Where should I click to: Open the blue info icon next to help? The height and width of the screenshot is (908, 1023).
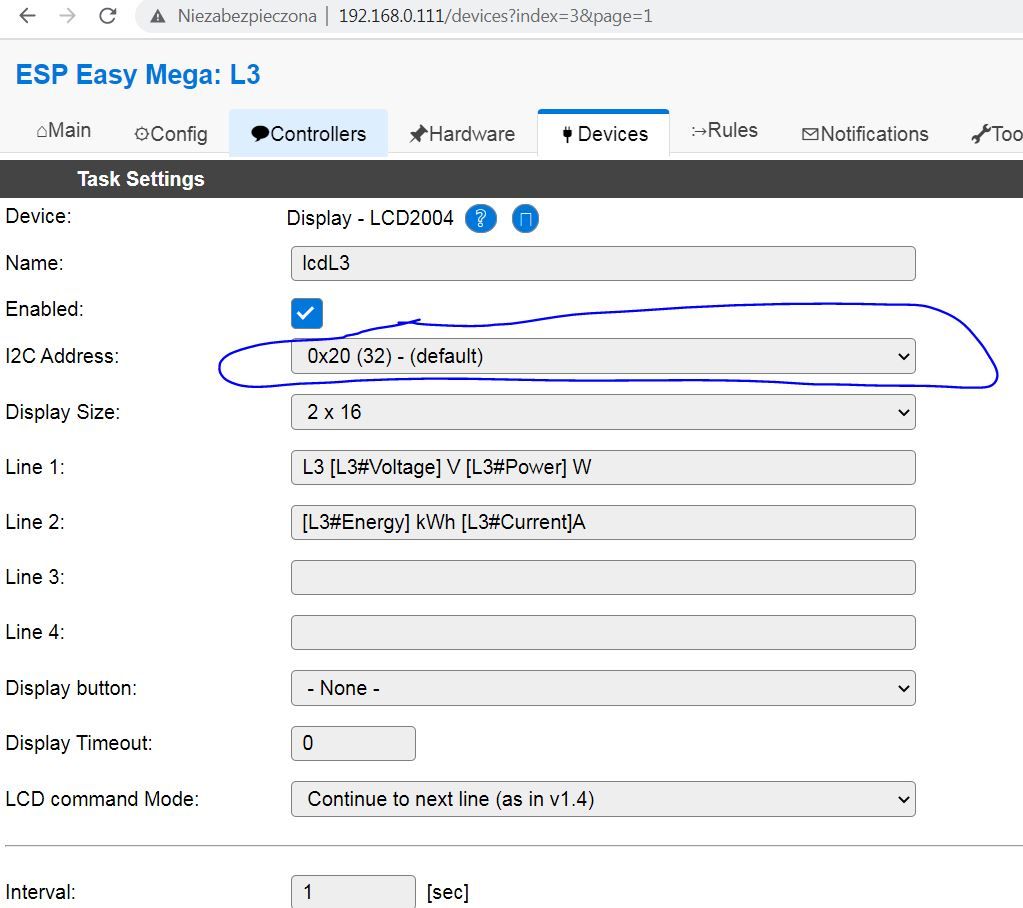coord(525,219)
